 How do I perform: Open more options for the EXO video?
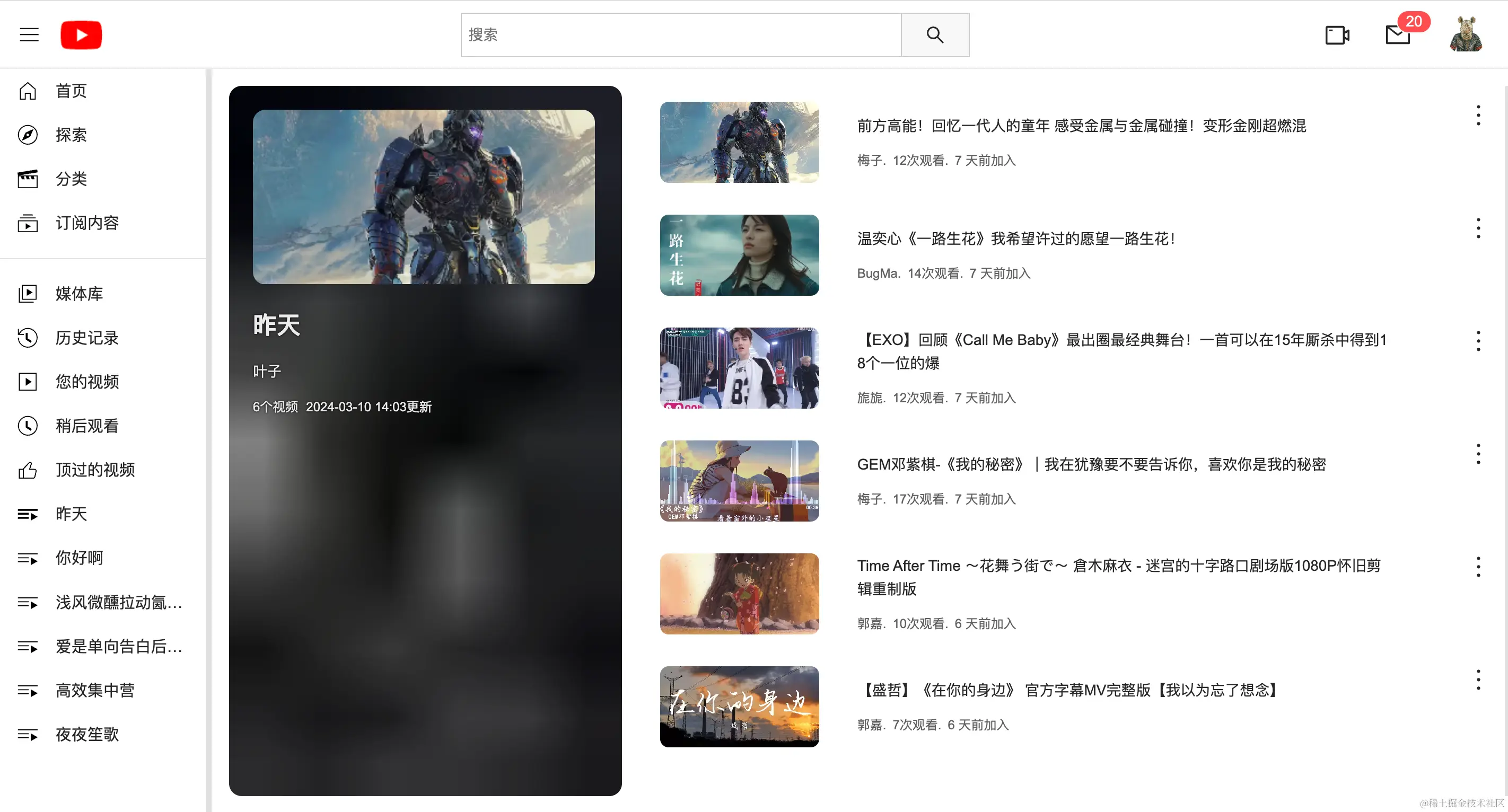point(1478,341)
